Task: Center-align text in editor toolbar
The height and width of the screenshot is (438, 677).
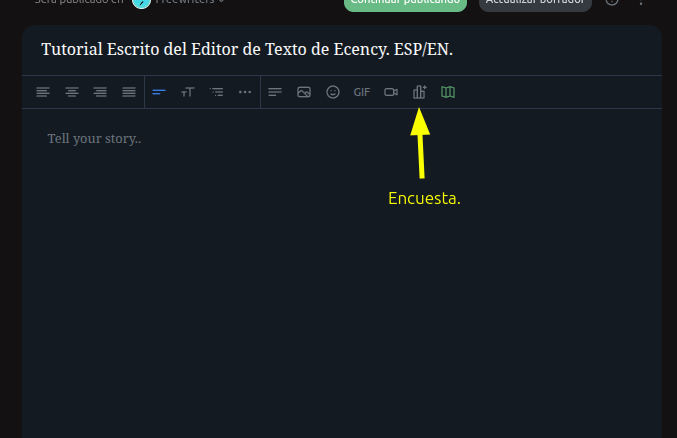Action: (x=72, y=92)
